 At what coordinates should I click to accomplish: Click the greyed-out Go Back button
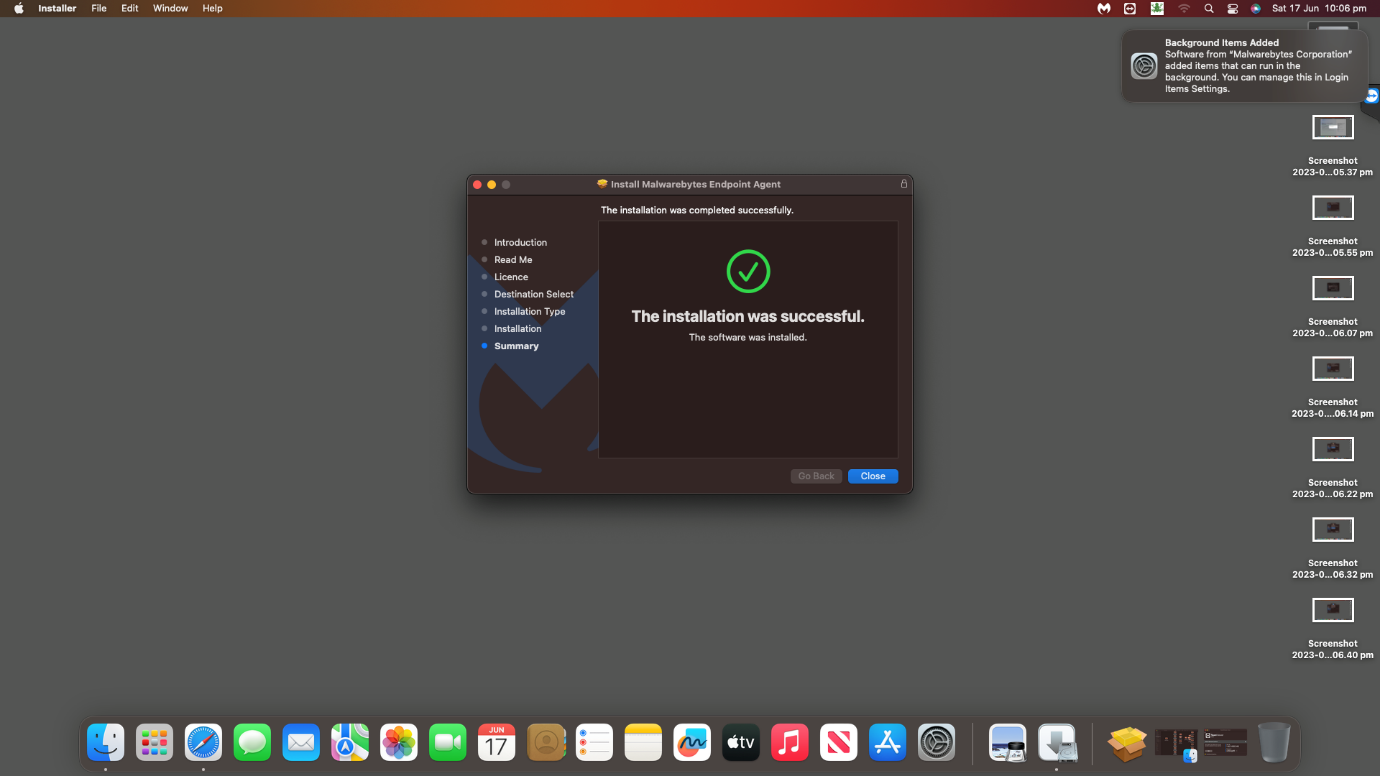point(816,476)
